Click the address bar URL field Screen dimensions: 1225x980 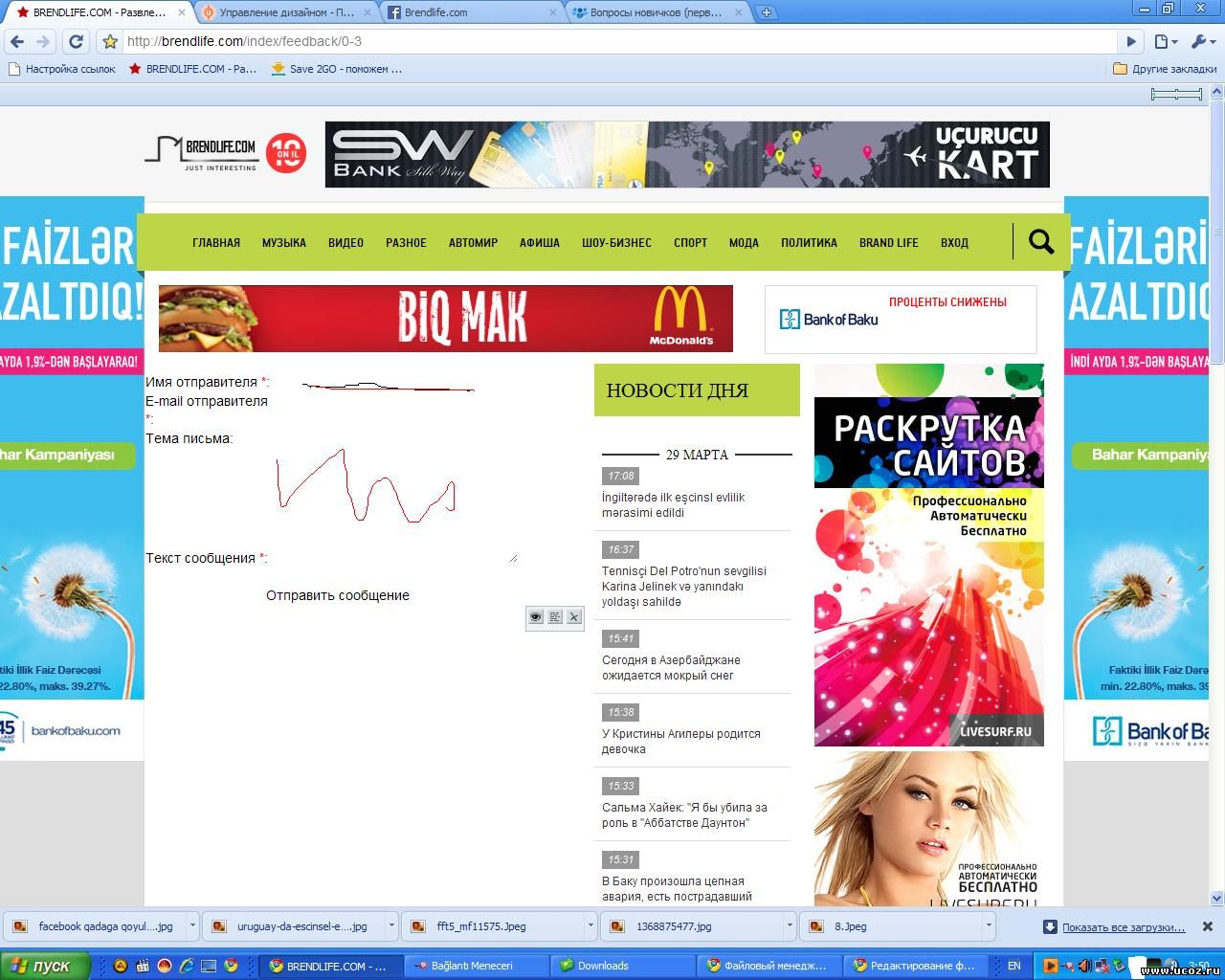tap(612, 41)
